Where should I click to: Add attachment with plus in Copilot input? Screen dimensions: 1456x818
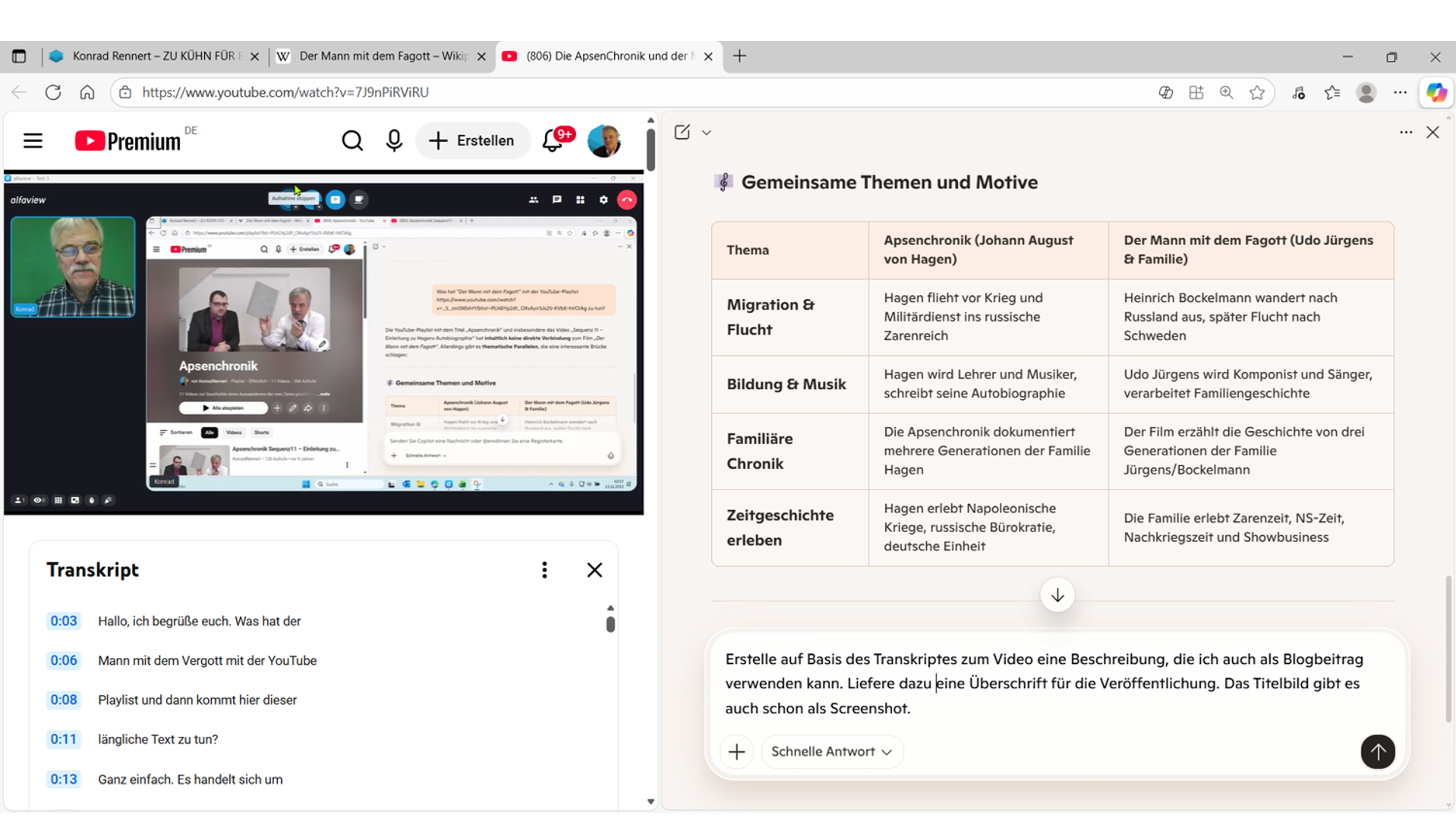pyautogui.click(x=736, y=751)
